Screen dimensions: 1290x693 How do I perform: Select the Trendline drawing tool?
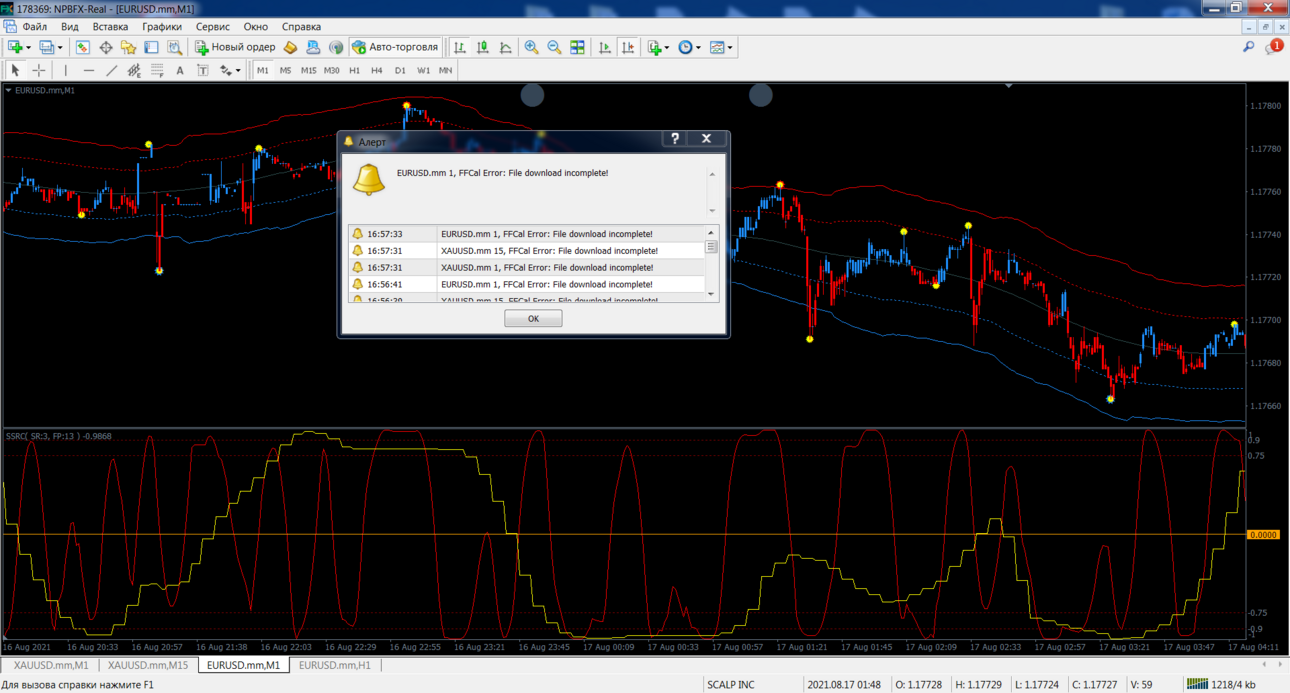112,70
